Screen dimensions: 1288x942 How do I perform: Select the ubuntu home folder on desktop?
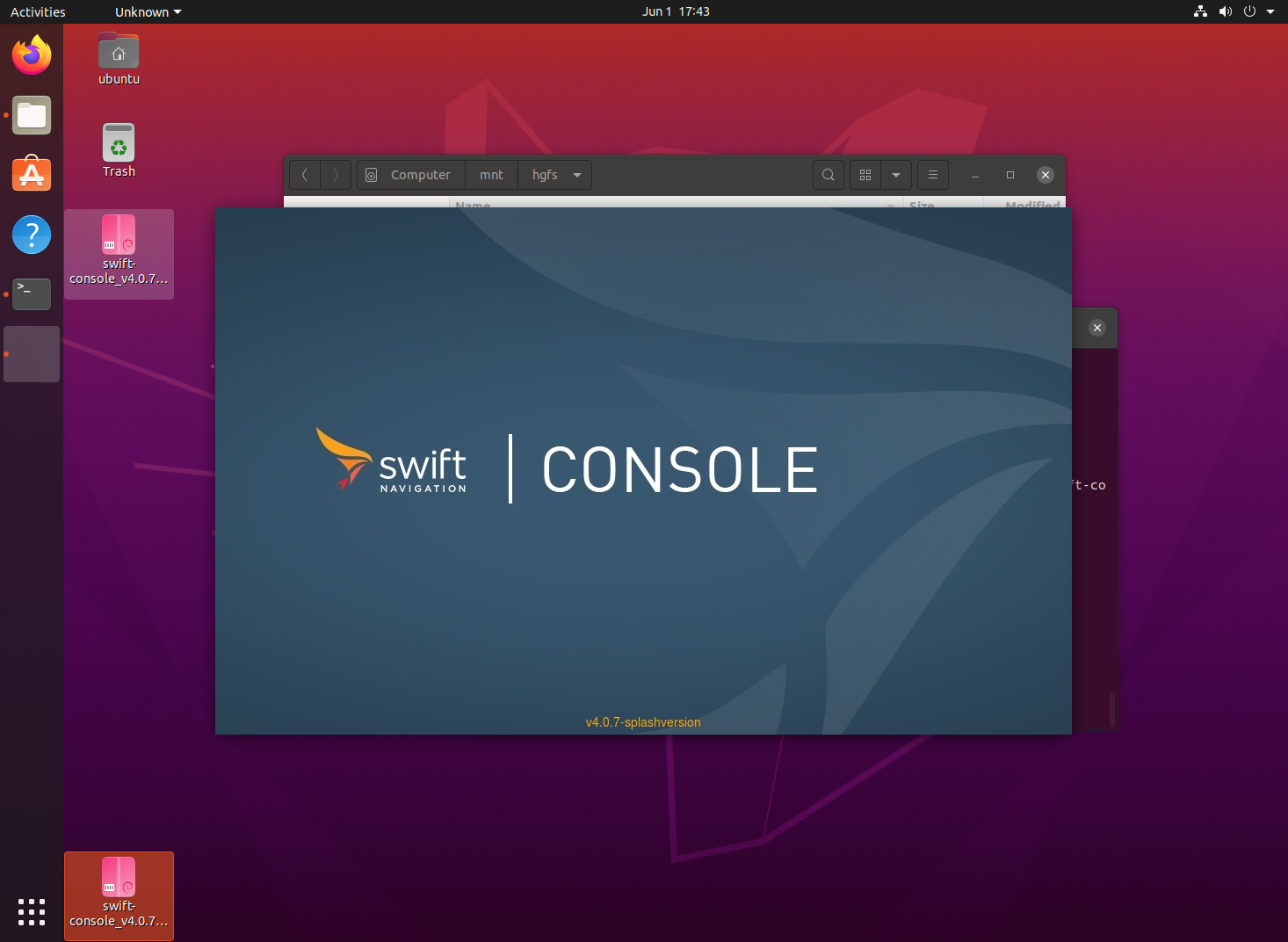[119, 59]
